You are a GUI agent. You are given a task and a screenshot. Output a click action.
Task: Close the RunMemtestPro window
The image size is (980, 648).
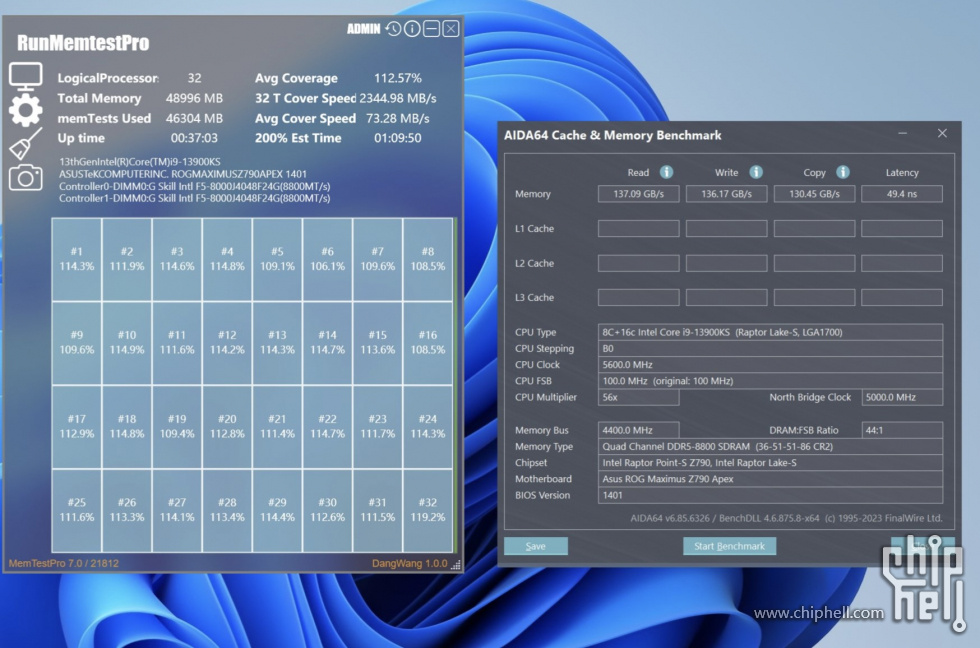click(451, 29)
